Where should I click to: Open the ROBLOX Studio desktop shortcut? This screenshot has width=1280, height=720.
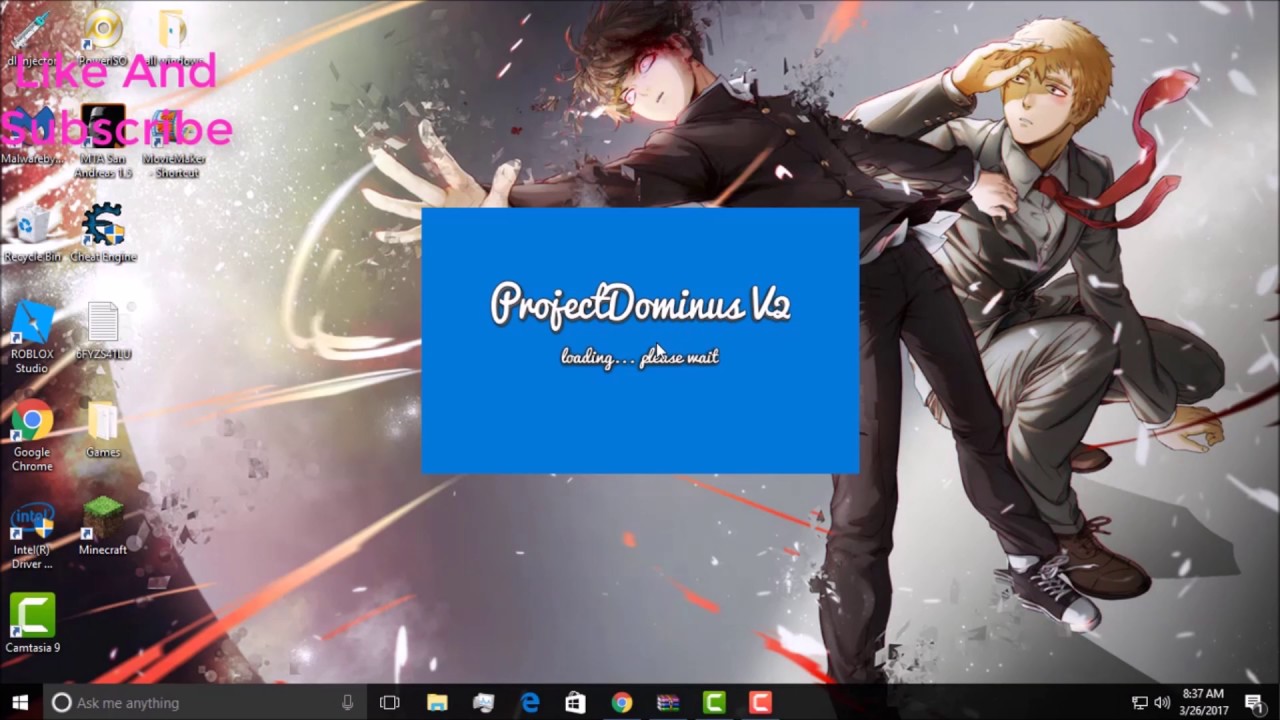pos(32,338)
